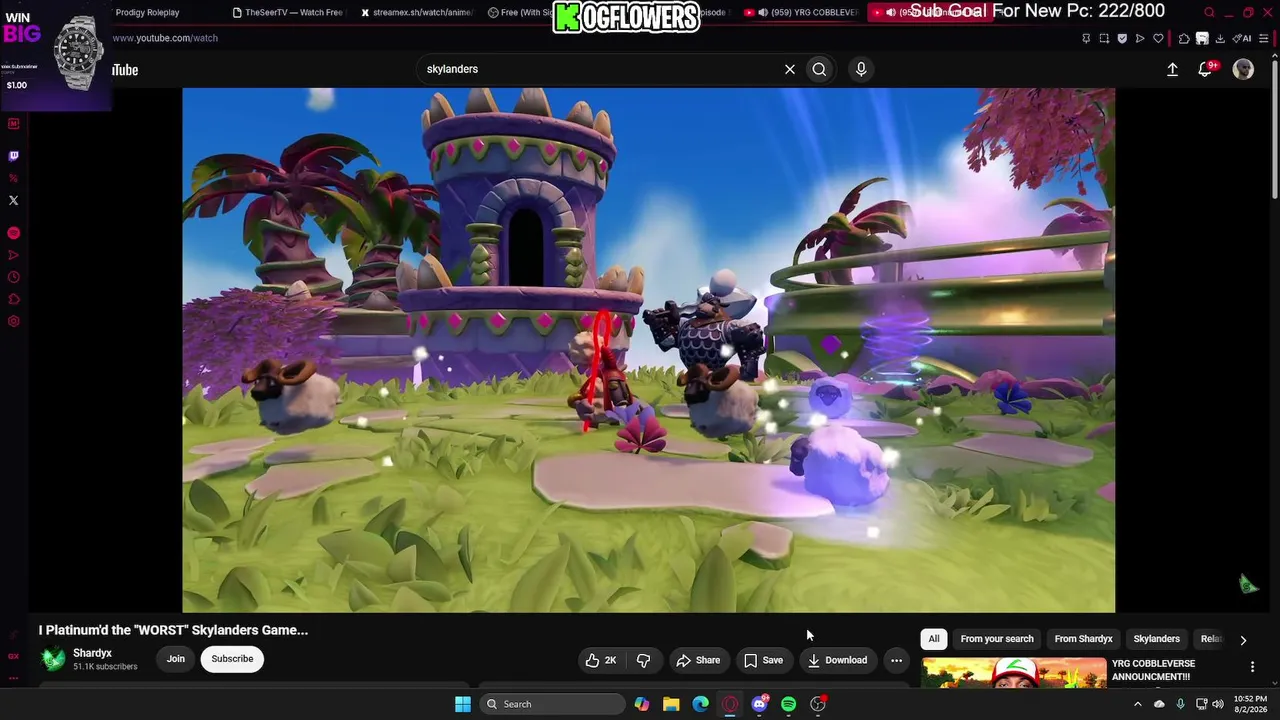Save the video to a playlist
The image size is (1280, 720).
pyautogui.click(x=763, y=660)
